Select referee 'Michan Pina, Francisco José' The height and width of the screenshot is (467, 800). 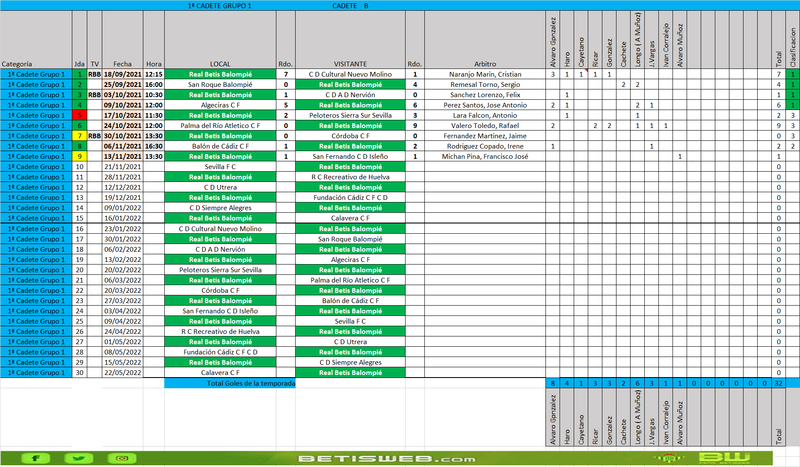(x=485, y=156)
